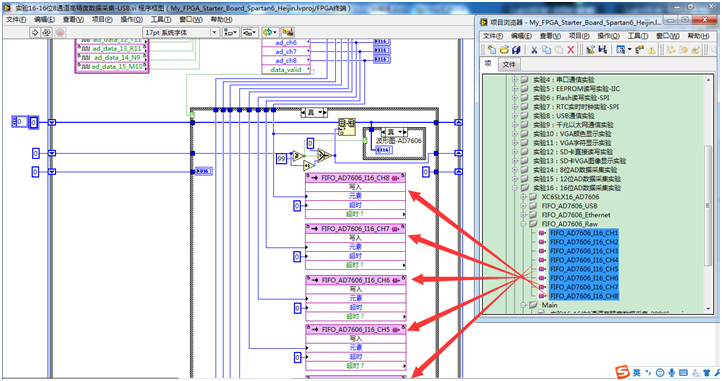This screenshot has width=722, height=381.
Task: Expand the FIFO_AD7606_USB folder
Action: coord(523,206)
